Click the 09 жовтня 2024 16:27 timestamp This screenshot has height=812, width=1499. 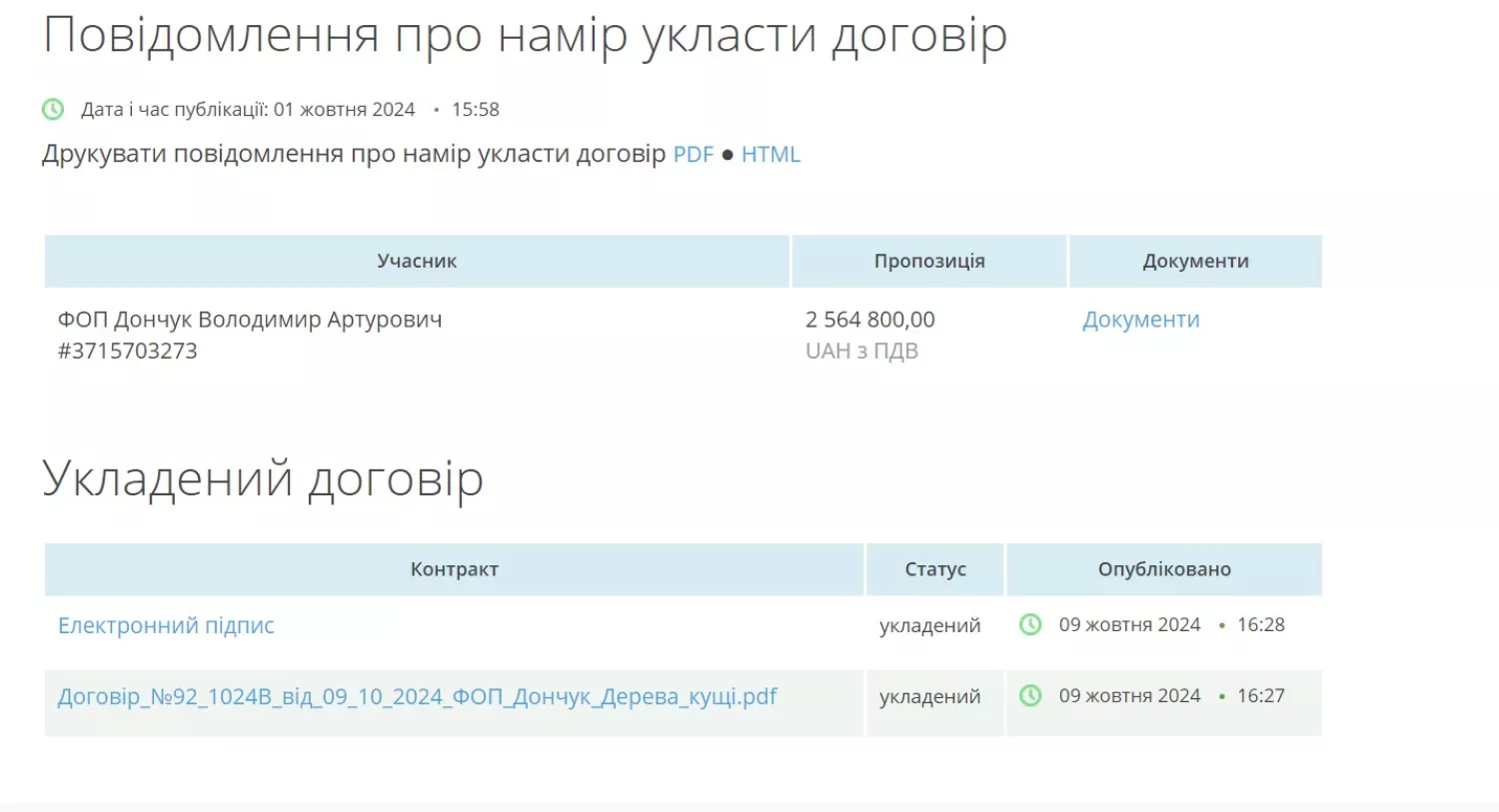click(x=1172, y=695)
